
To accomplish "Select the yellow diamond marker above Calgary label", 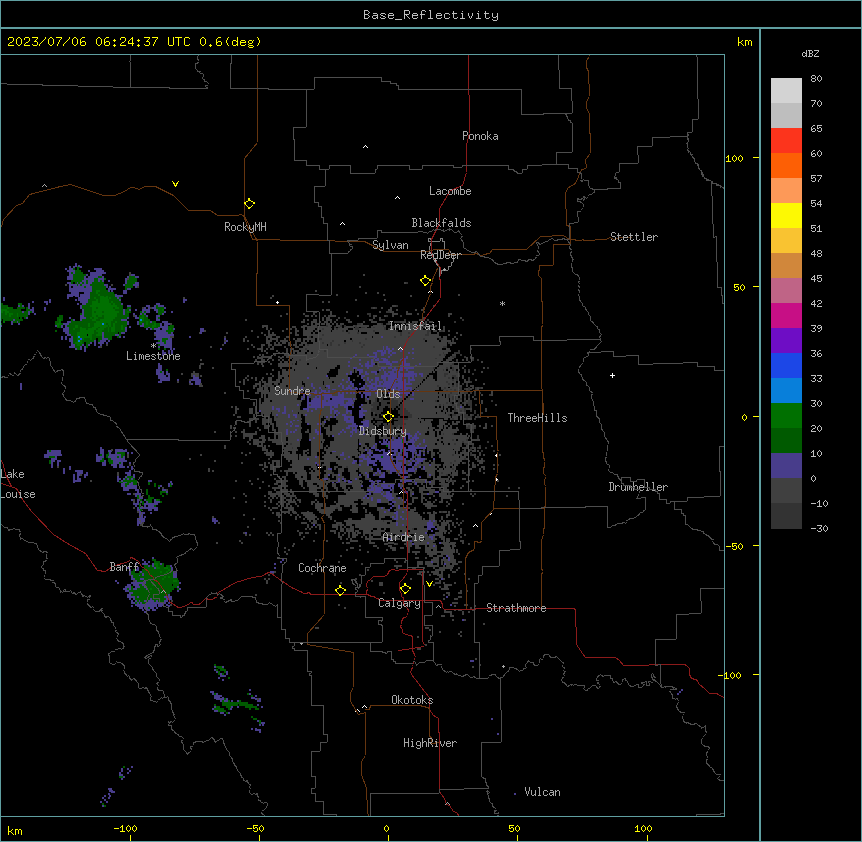I will (x=405, y=589).
